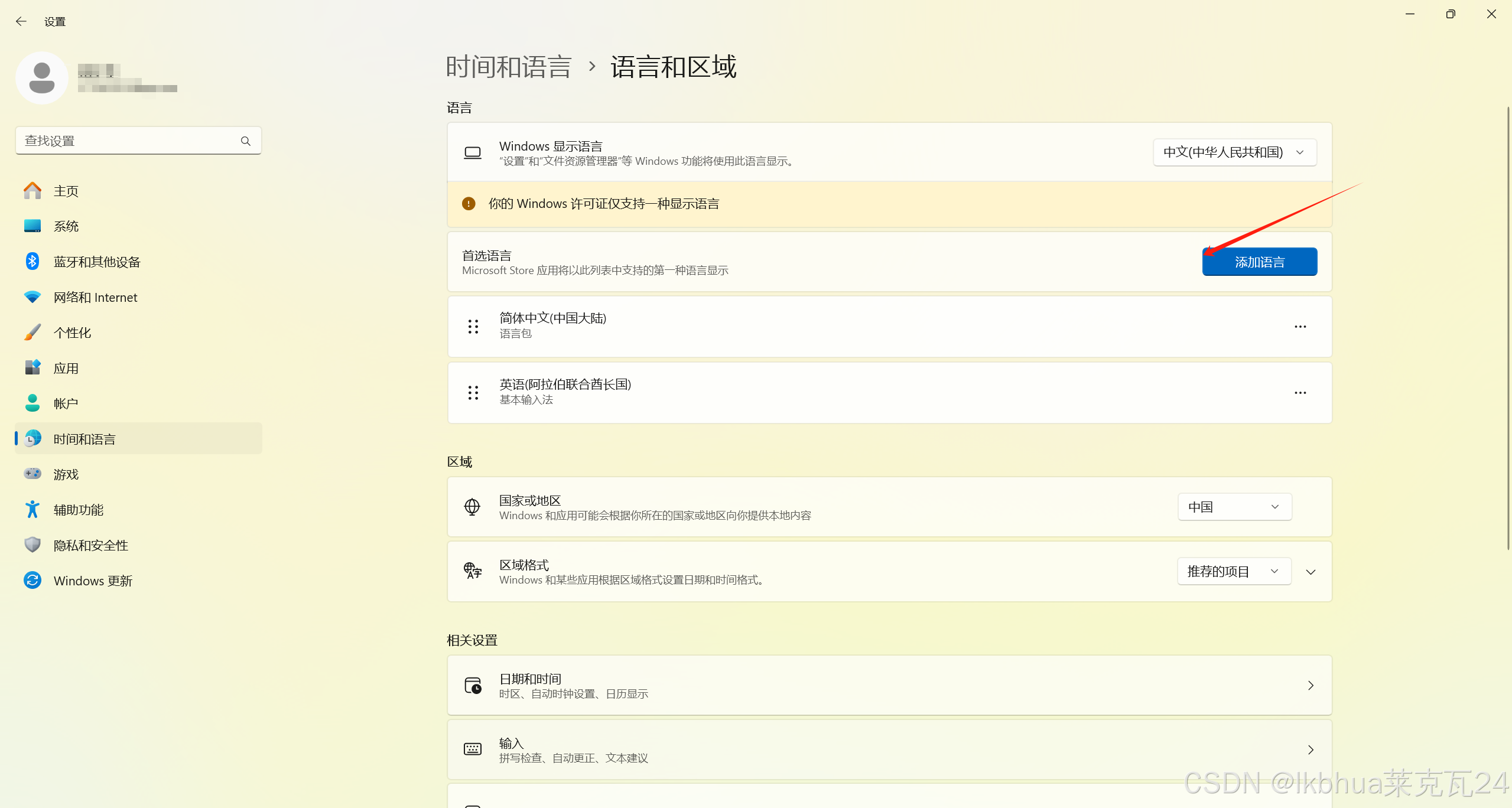Screen dimensions: 1512x808
Task: Click the 查找设置 search field
Action: pyautogui.click(x=127, y=141)
